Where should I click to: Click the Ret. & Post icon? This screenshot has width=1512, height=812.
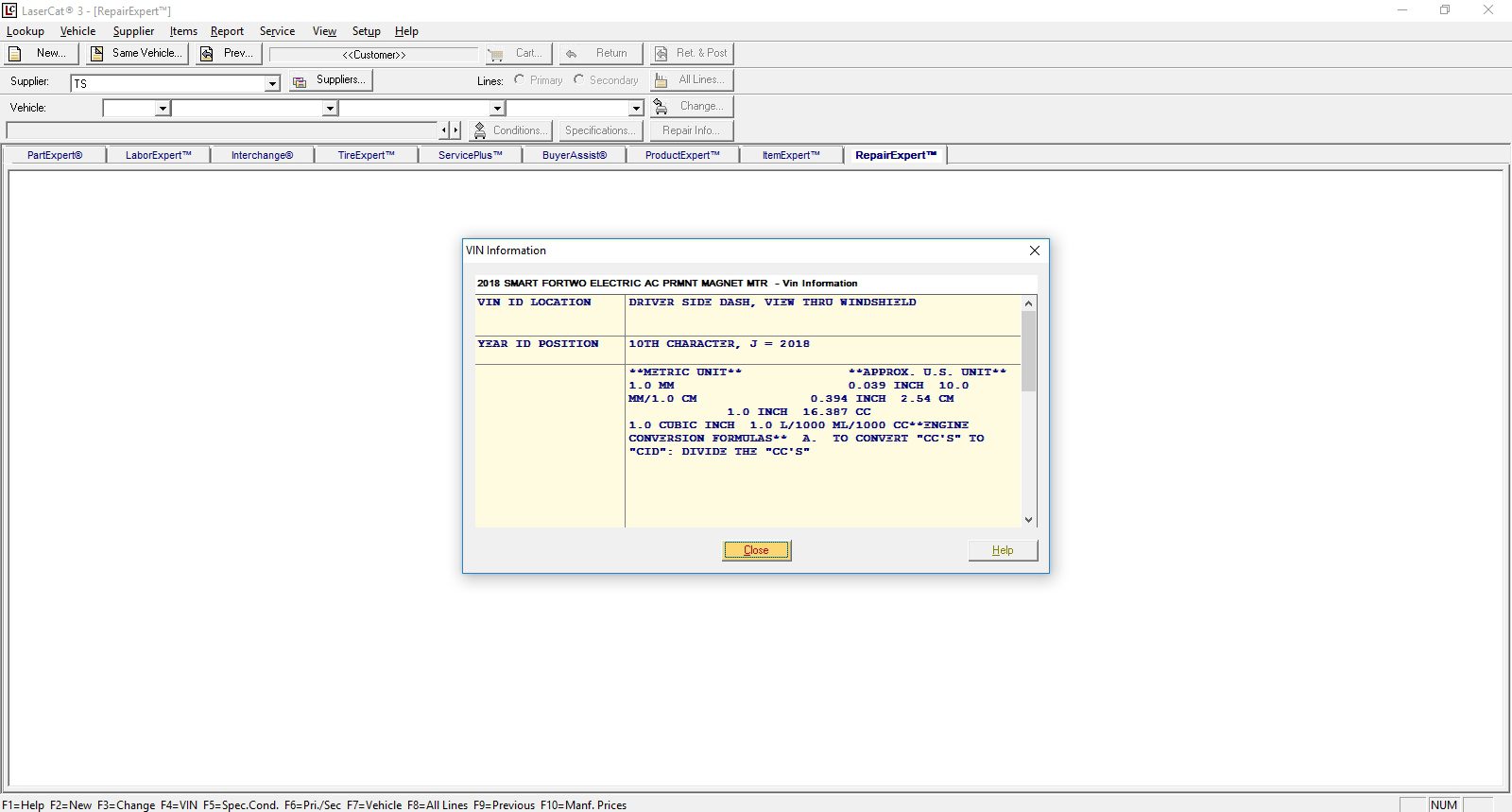[x=661, y=54]
